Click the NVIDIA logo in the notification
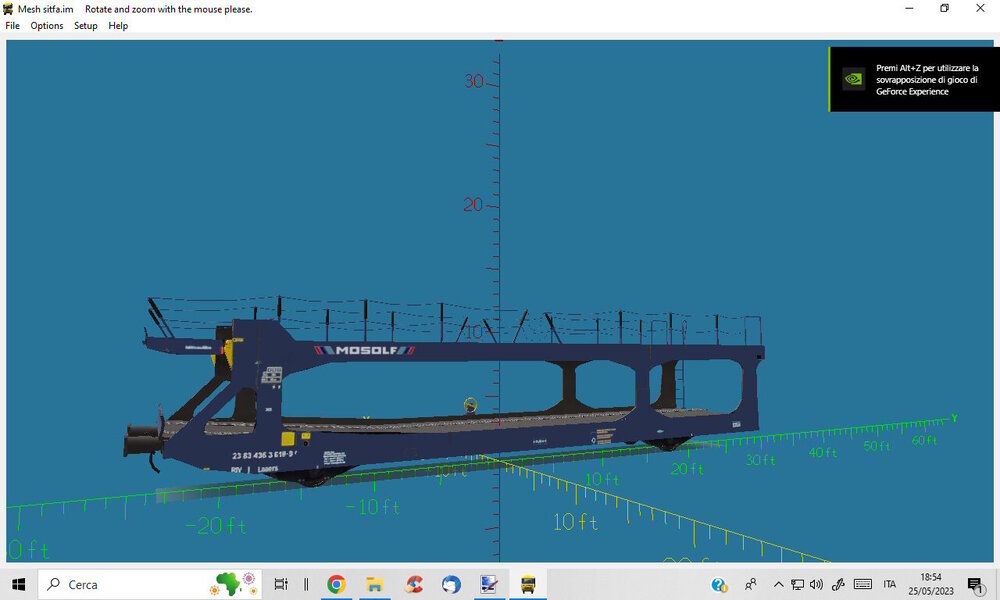The image size is (1000, 600). click(853, 79)
